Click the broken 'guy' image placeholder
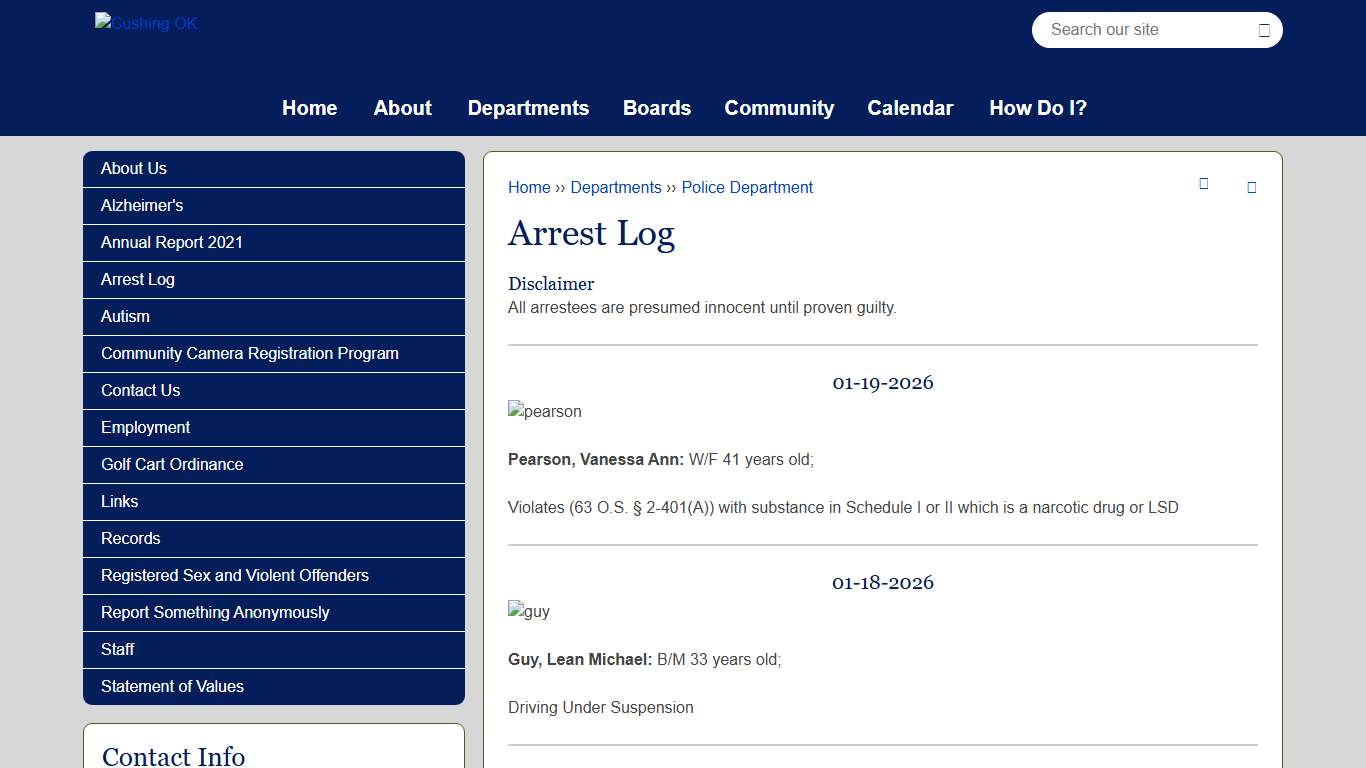1366x768 pixels. click(x=528, y=611)
